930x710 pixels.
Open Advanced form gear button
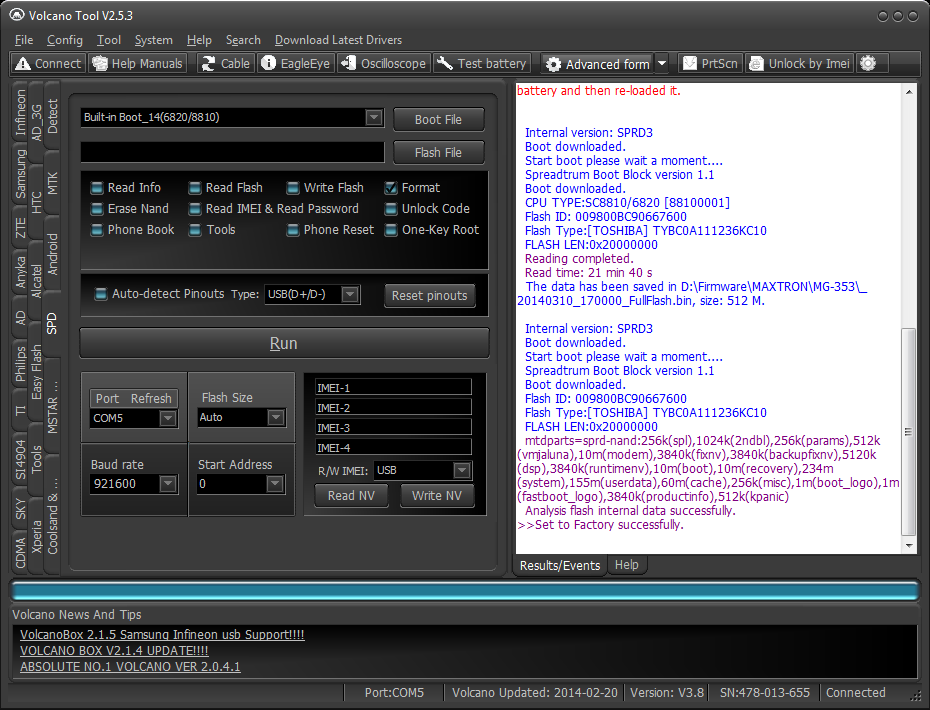point(598,64)
